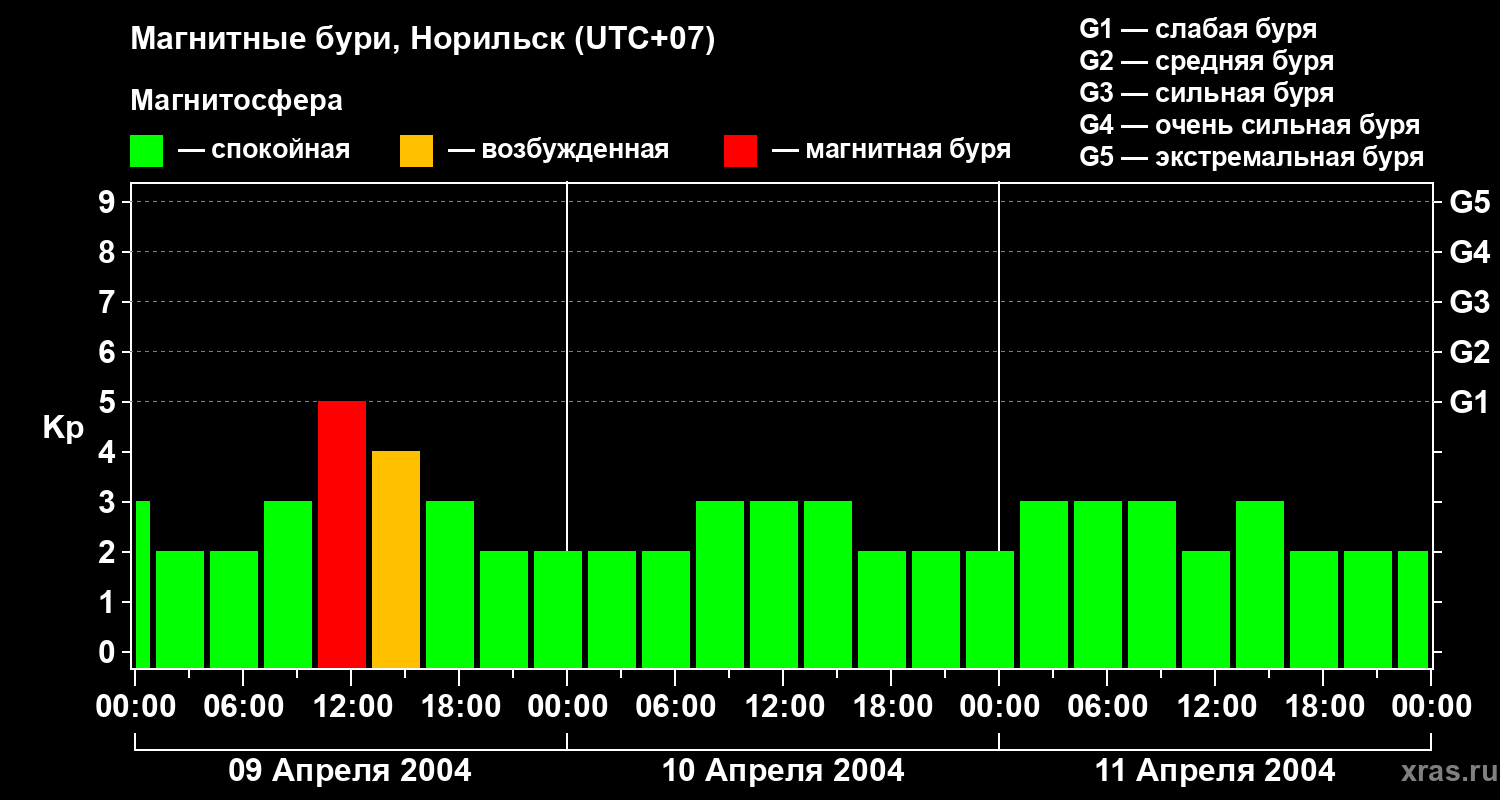Click the green 'спокойная' legend swatch
1500x800 pixels.
147,151
